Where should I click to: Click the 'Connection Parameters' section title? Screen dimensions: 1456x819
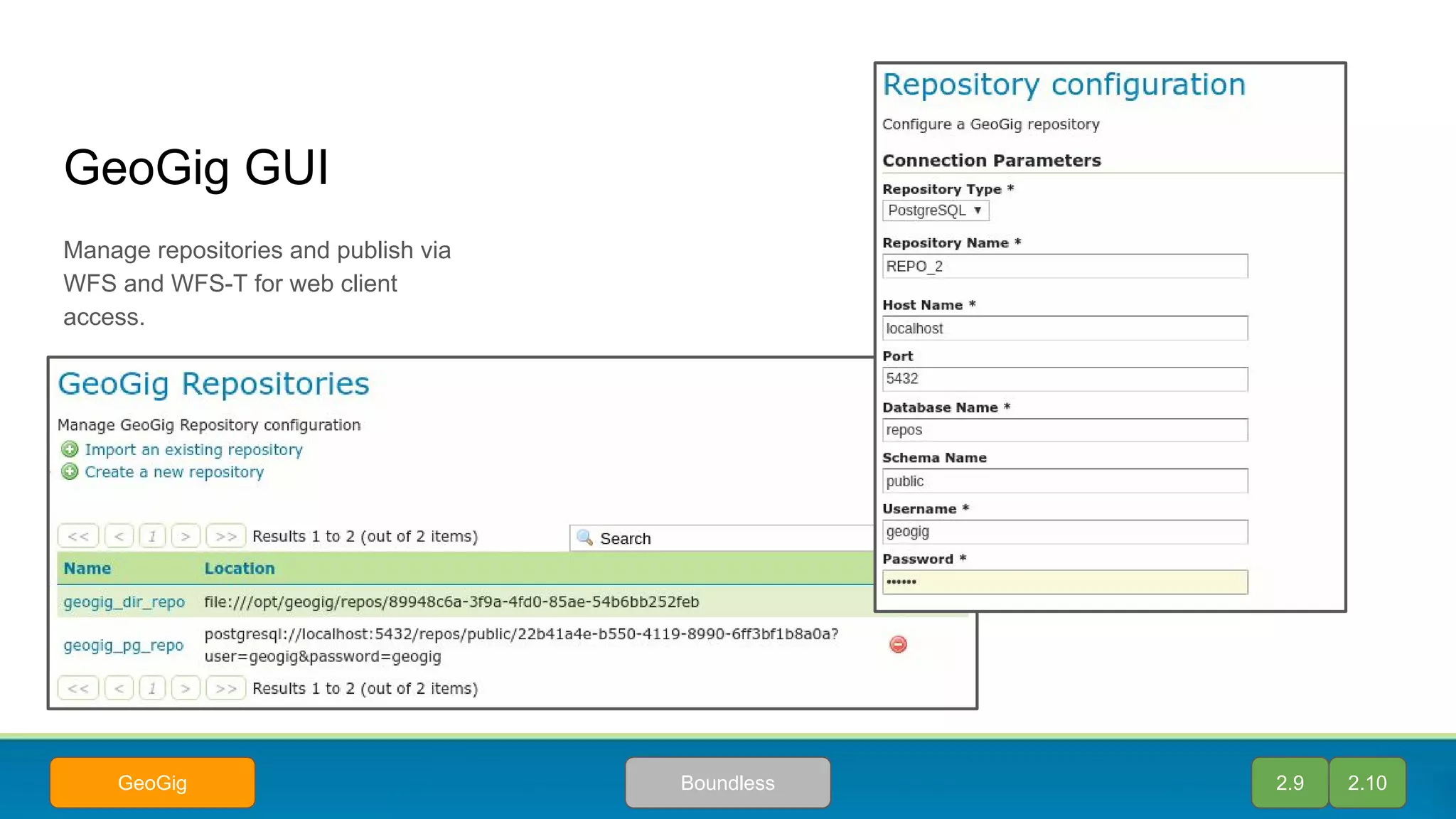point(992,161)
